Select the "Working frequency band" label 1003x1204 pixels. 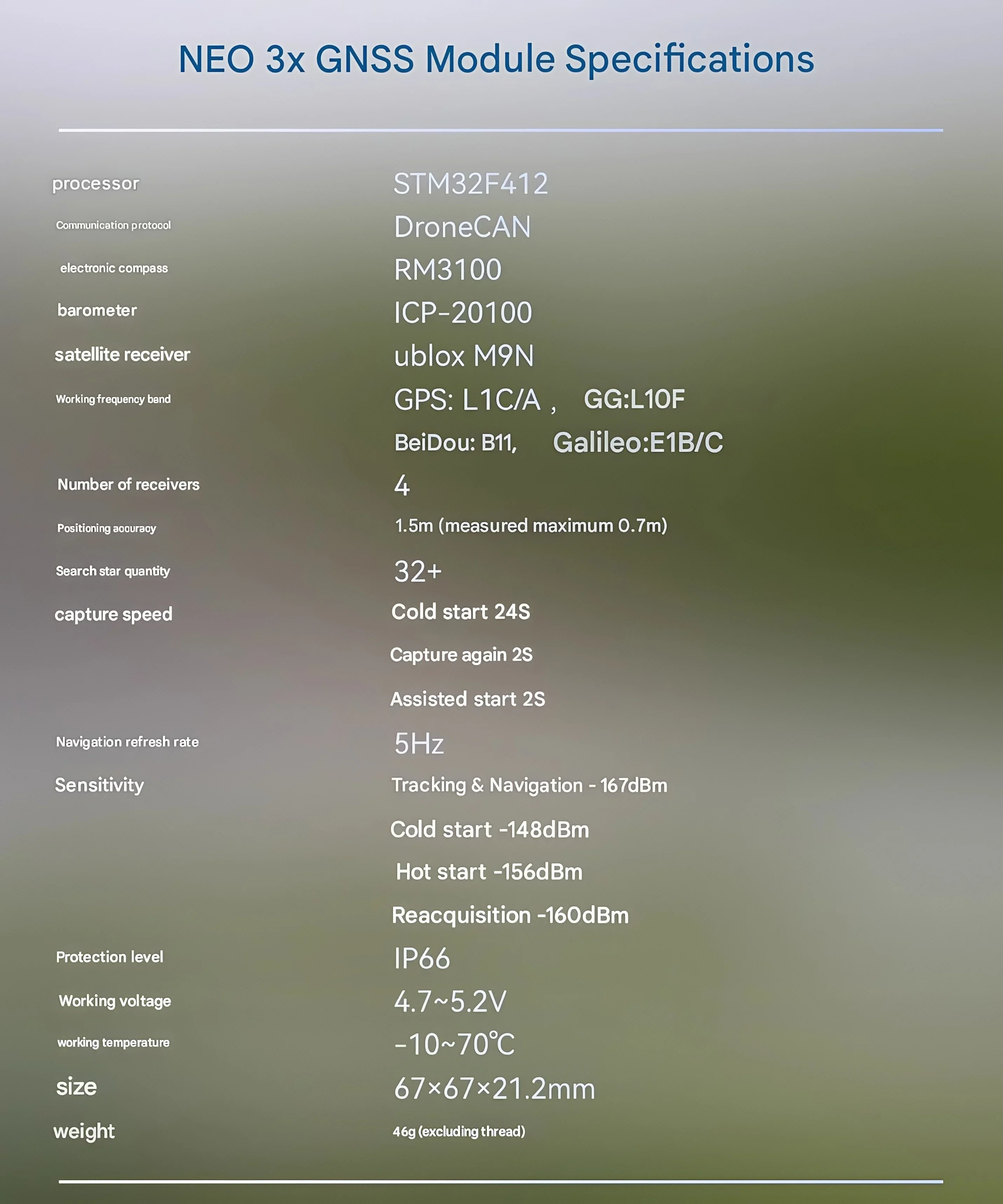tap(113, 399)
